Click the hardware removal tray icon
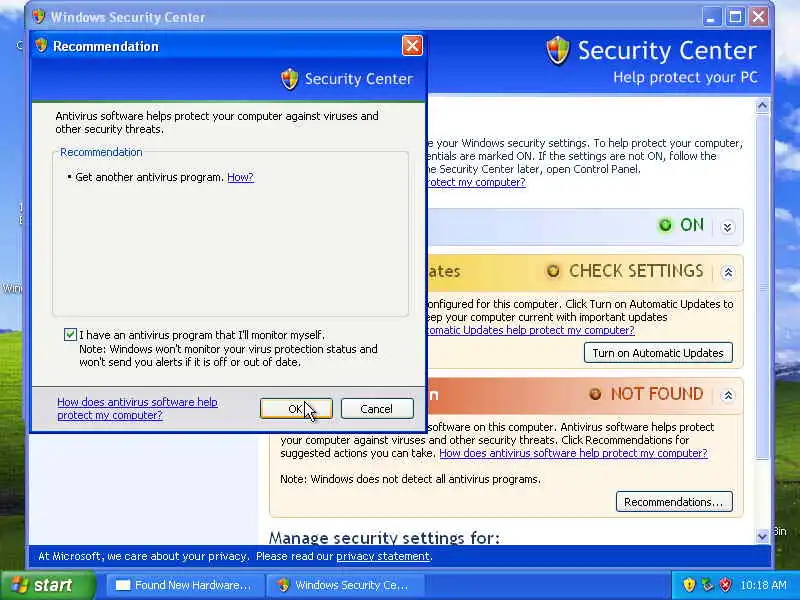 (x=707, y=585)
